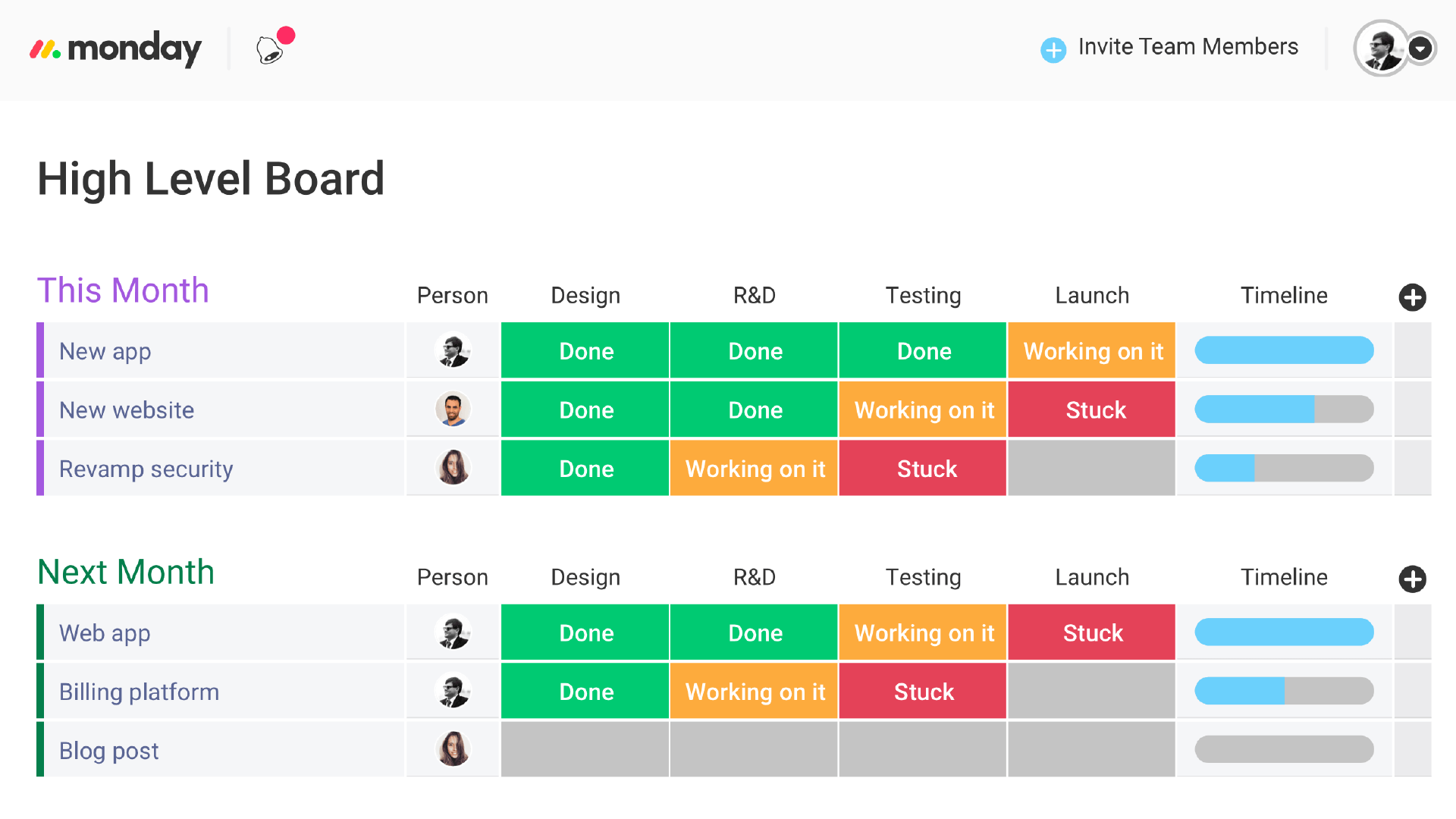Image resolution: width=1456 pixels, height=819 pixels.
Task: Click the New website assignee avatar
Action: click(453, 409)
